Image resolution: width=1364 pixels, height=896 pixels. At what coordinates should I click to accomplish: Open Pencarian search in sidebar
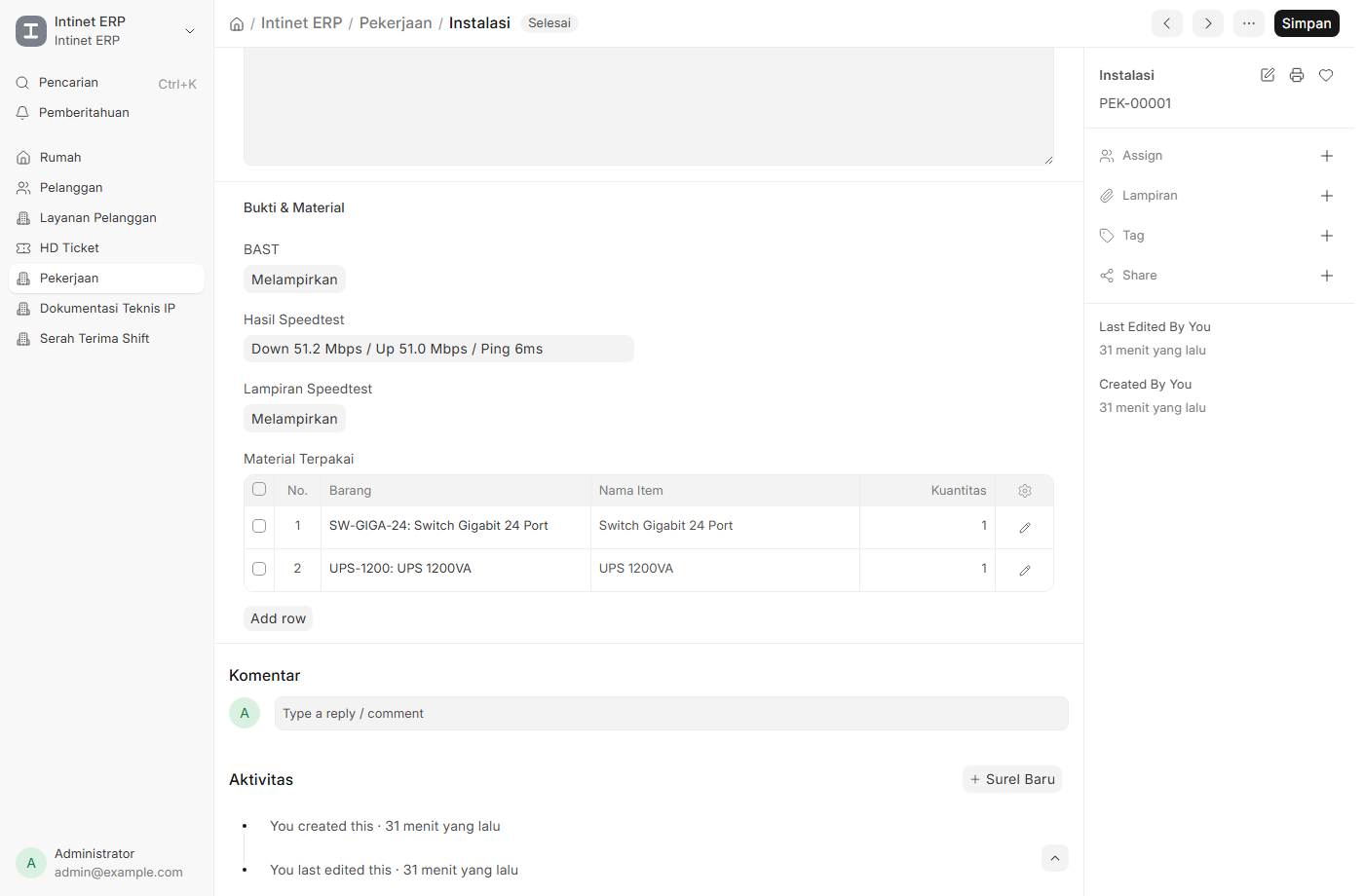[x=106, y=83]
